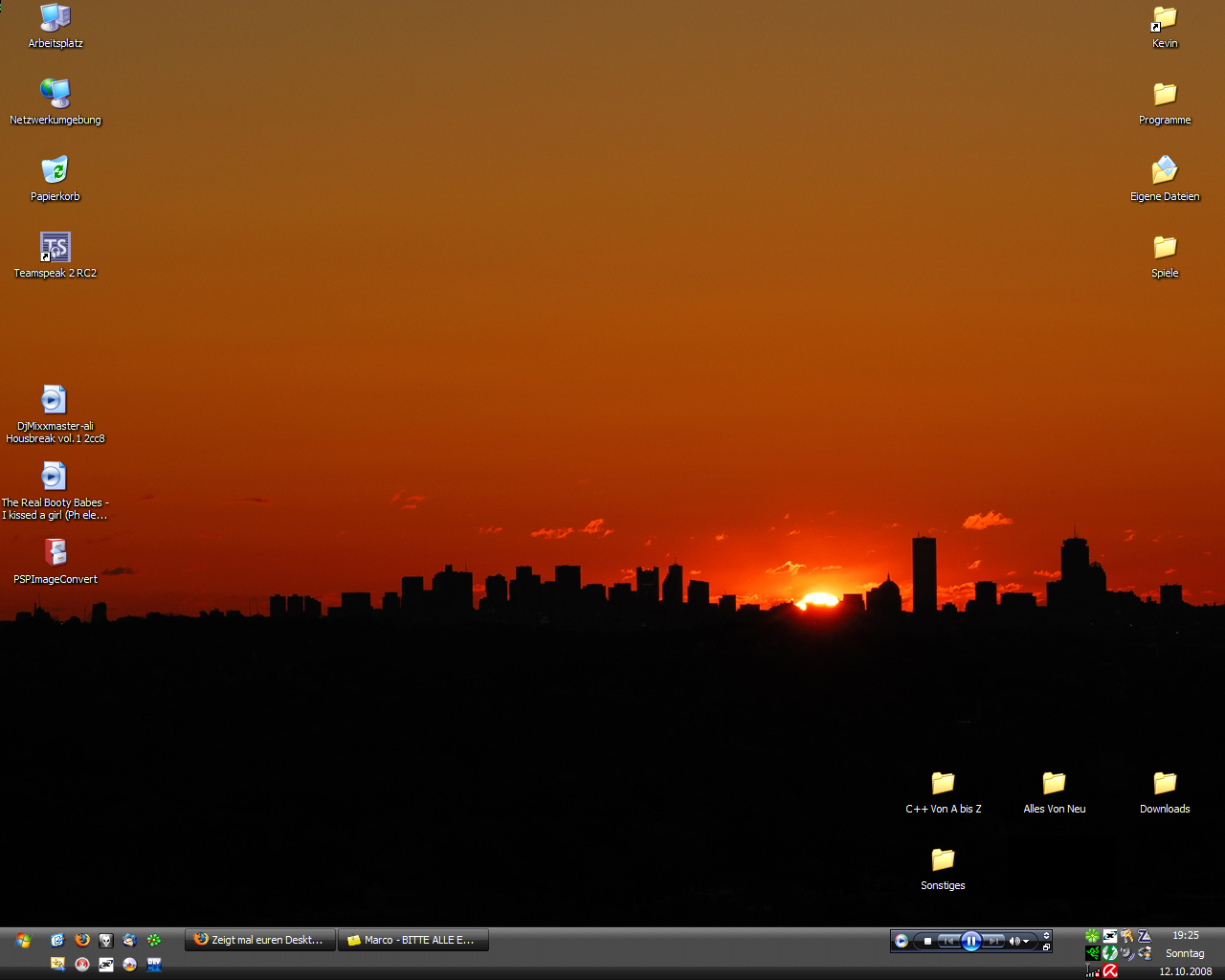The height and width of the screenshot is (980, 1225).
Task: Click the Avira red umbrella tray icon
Action: (1110, 970)
